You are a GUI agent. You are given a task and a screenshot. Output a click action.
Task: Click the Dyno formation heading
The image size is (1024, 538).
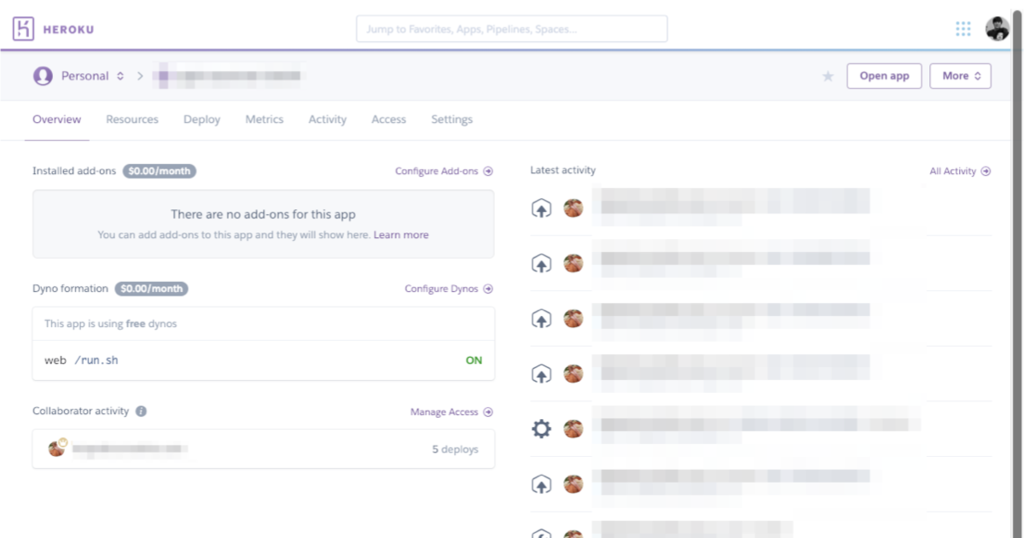(70, 289)
